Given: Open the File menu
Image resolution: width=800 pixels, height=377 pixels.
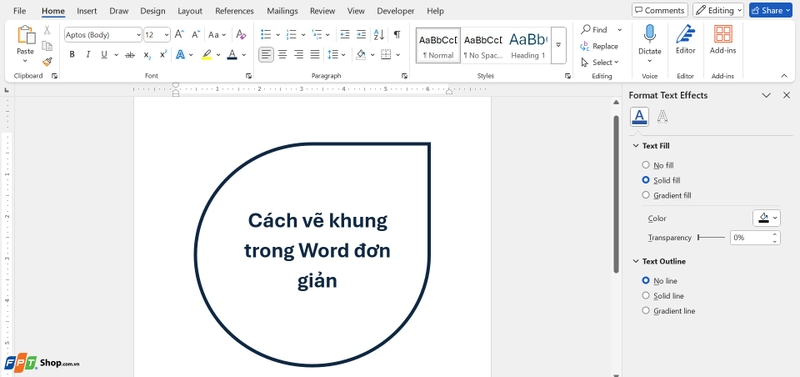Looking at the screenshot, I should click(20, 11).
